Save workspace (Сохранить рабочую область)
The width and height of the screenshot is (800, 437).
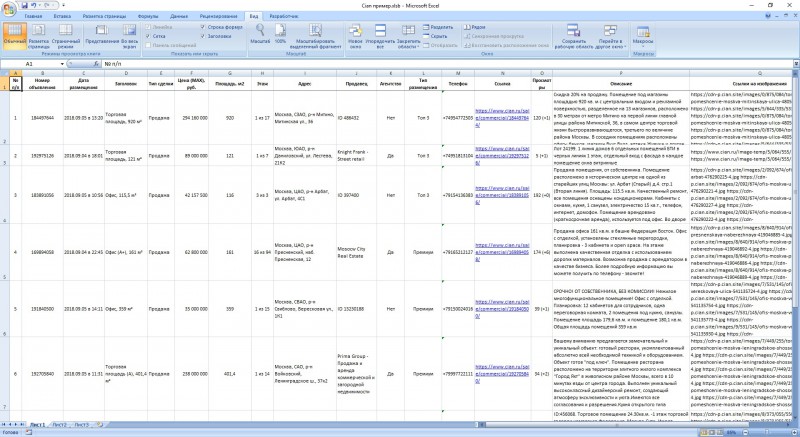(573, 36)
